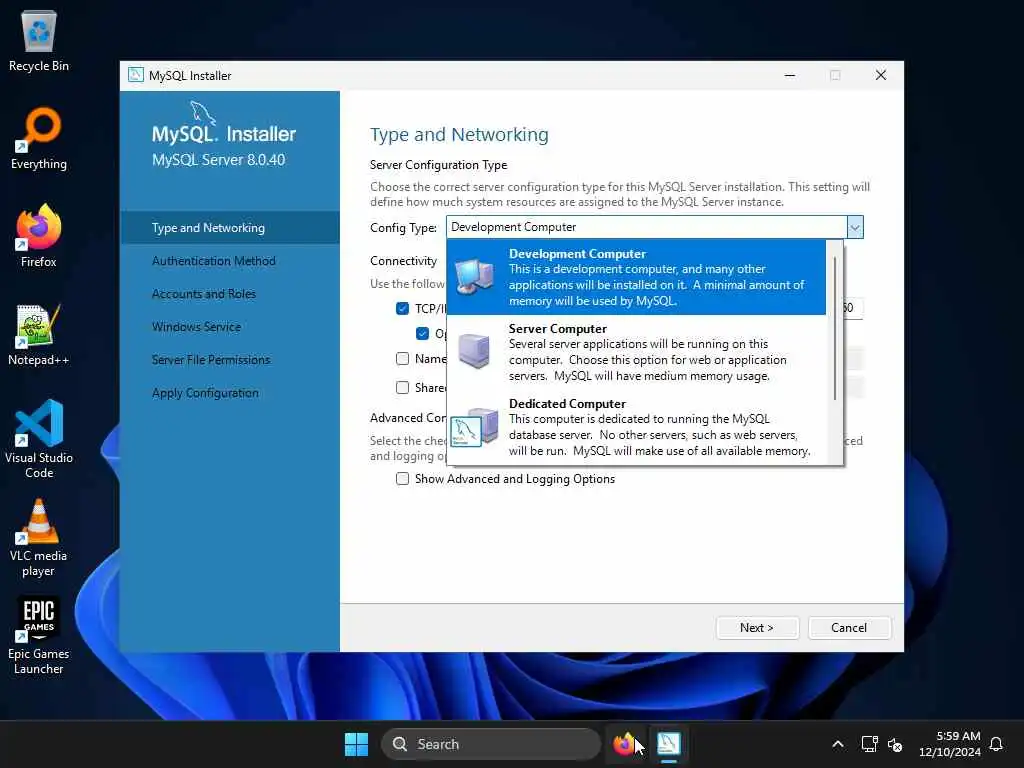Select Server Computer in the dropdown list

(636, 352)
